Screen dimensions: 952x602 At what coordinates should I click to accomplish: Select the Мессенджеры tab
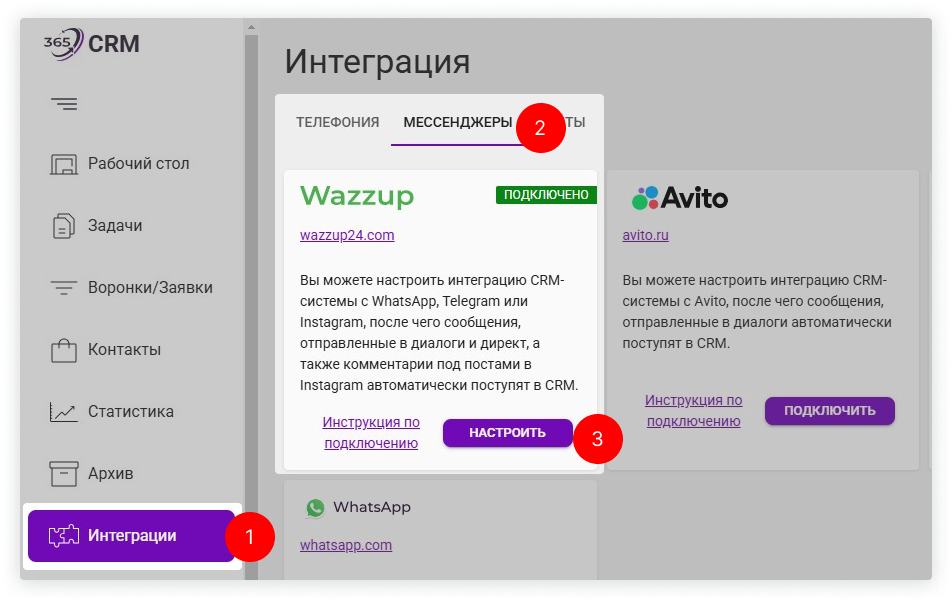(x=457, y=123)
